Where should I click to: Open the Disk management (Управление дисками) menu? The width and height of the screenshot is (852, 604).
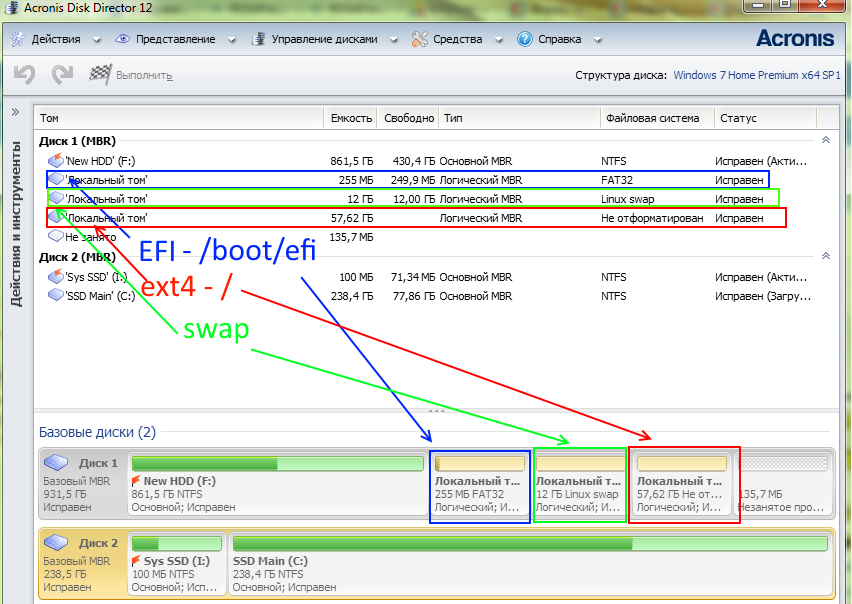point(324,39)
